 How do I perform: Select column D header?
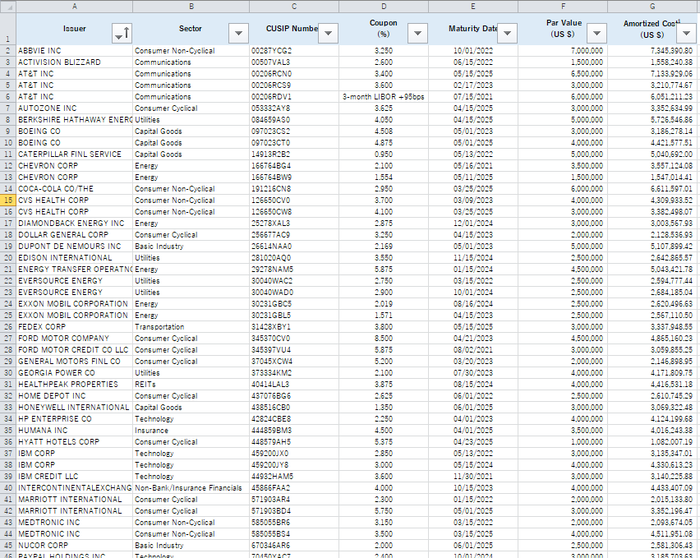click(x=383, y=6)
